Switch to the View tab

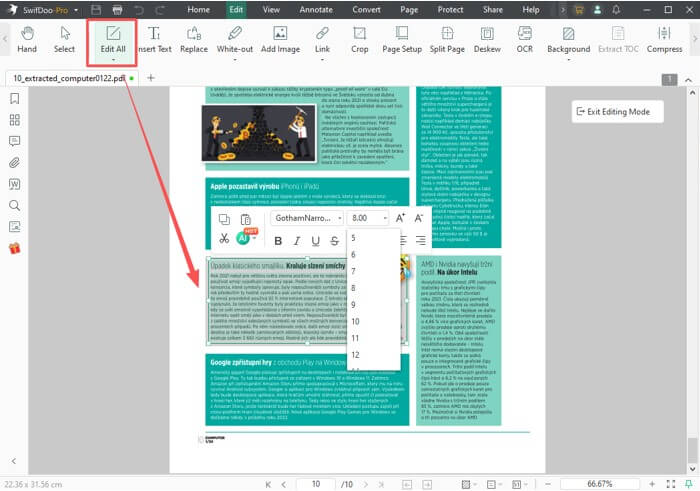(271, 10)
